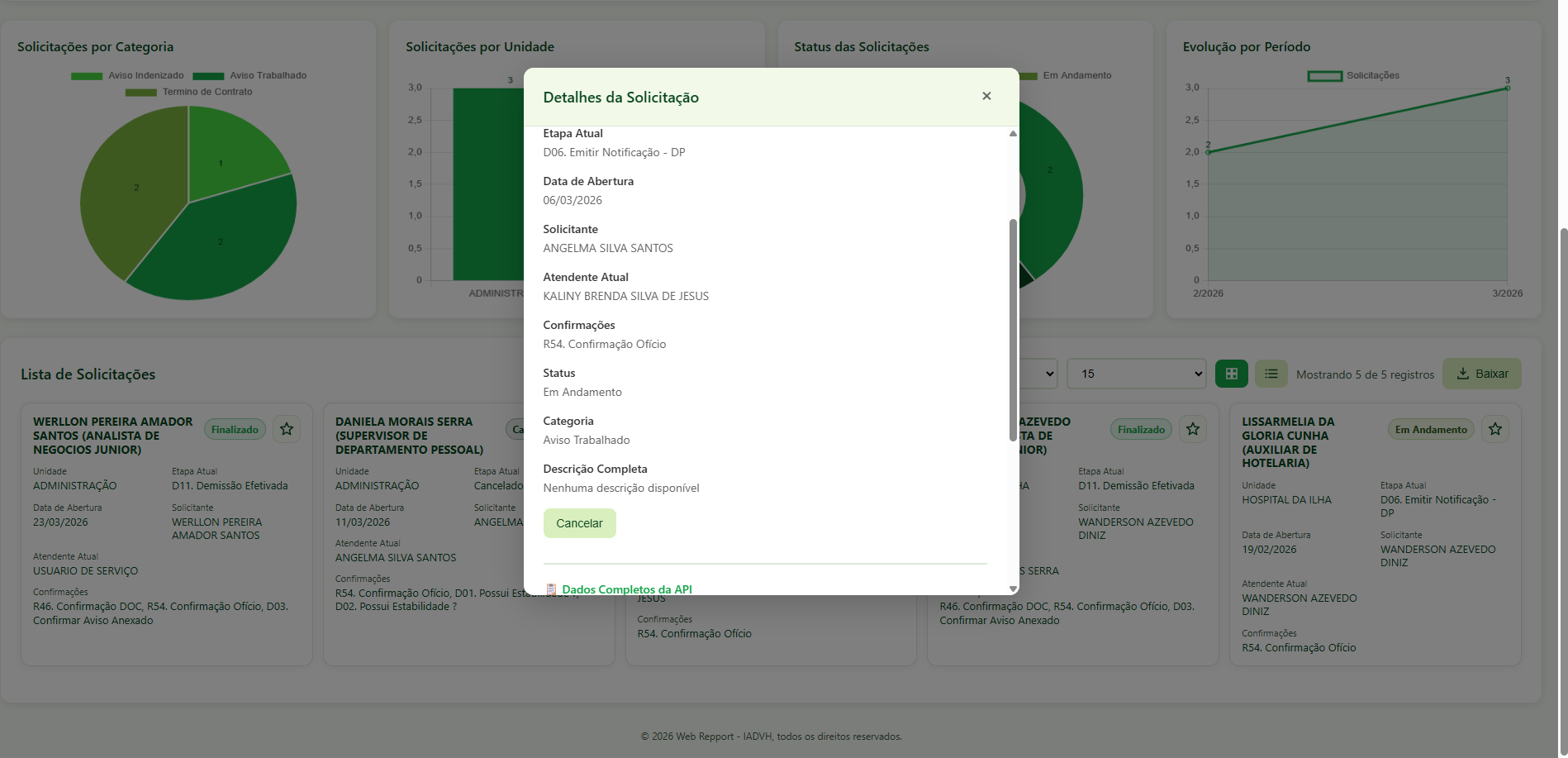The height and width of the screenshot is (758, 1568).
Task: Click the dialog's scrollbar thumb
Action: (x=1013, y=330)
